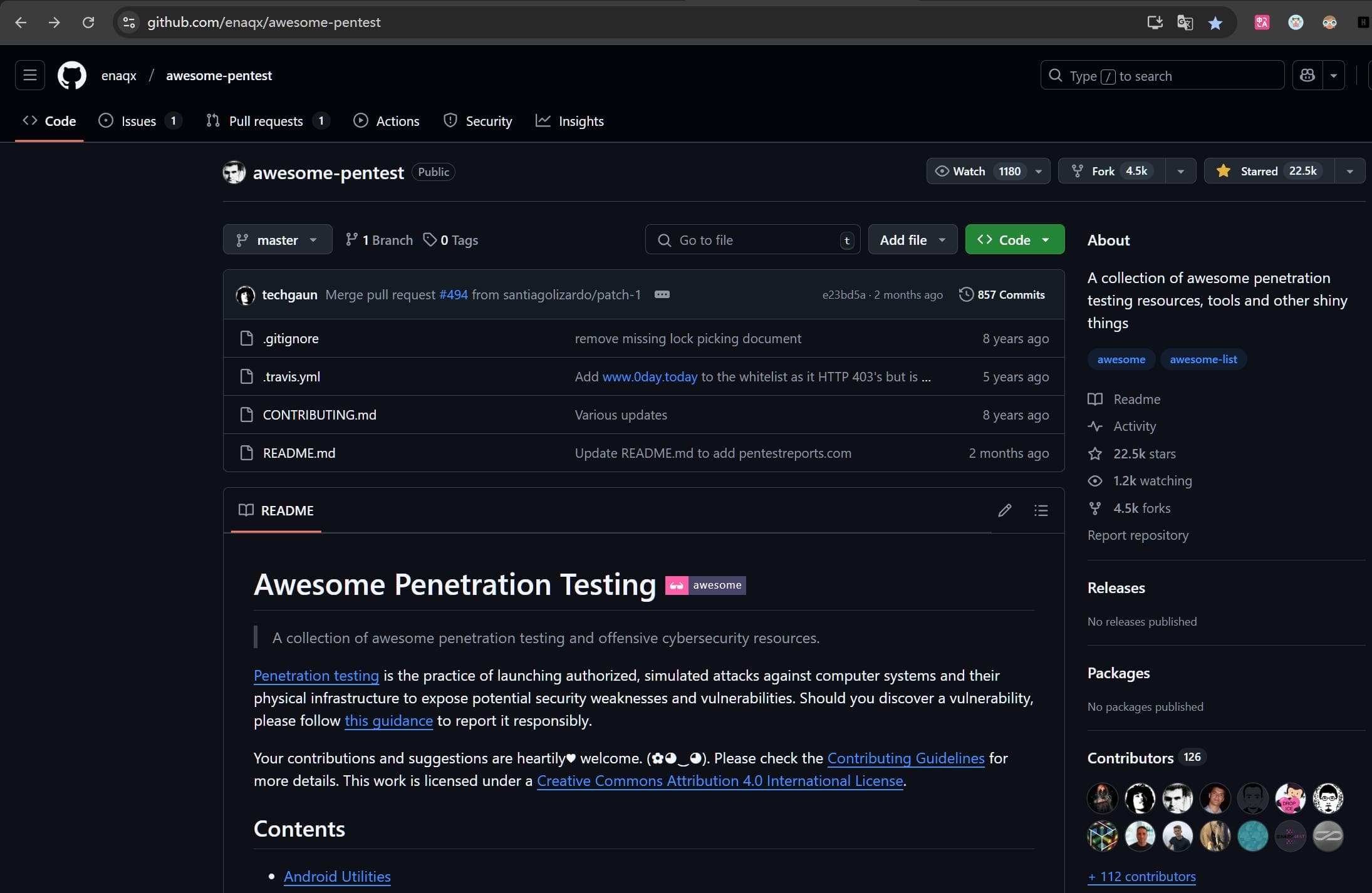Screen dimensions: 1372x893
Task: Click Report repository
Action: point(1138,535)
